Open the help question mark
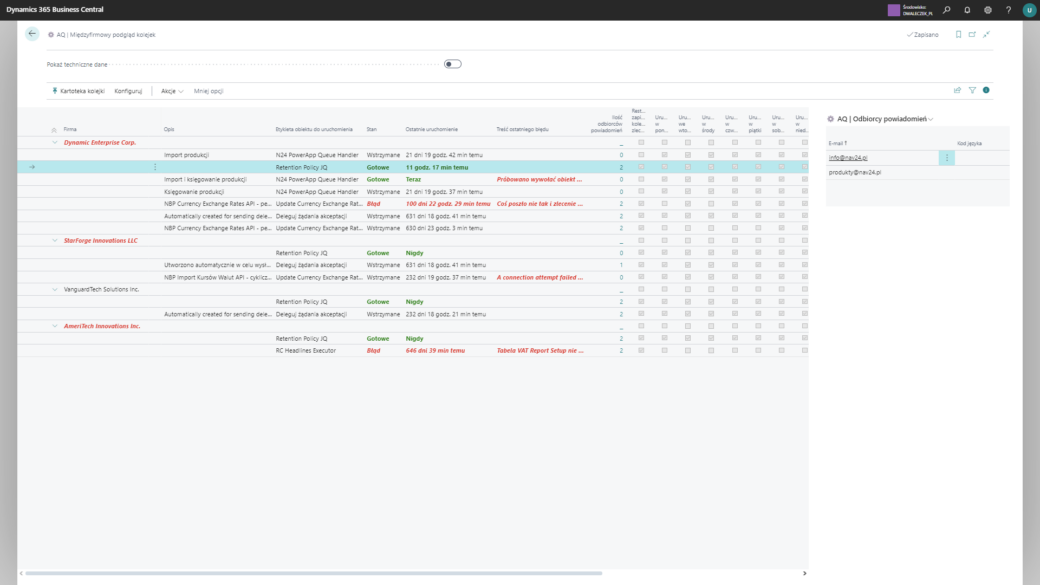 point(1008,10)
